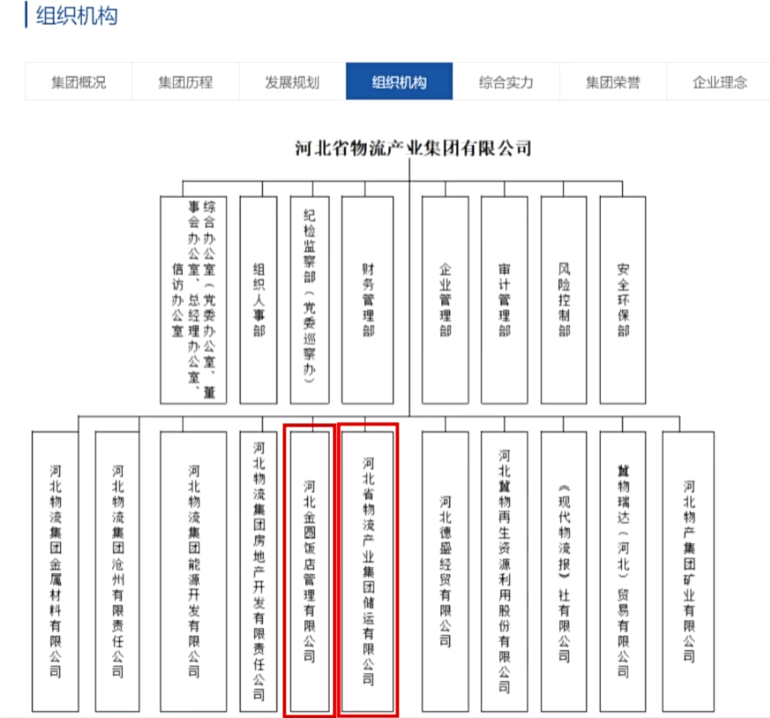Click 河北金圆饭店管理有限公司 box
Viewport: 770px width, 718px height.
point(309,572)
